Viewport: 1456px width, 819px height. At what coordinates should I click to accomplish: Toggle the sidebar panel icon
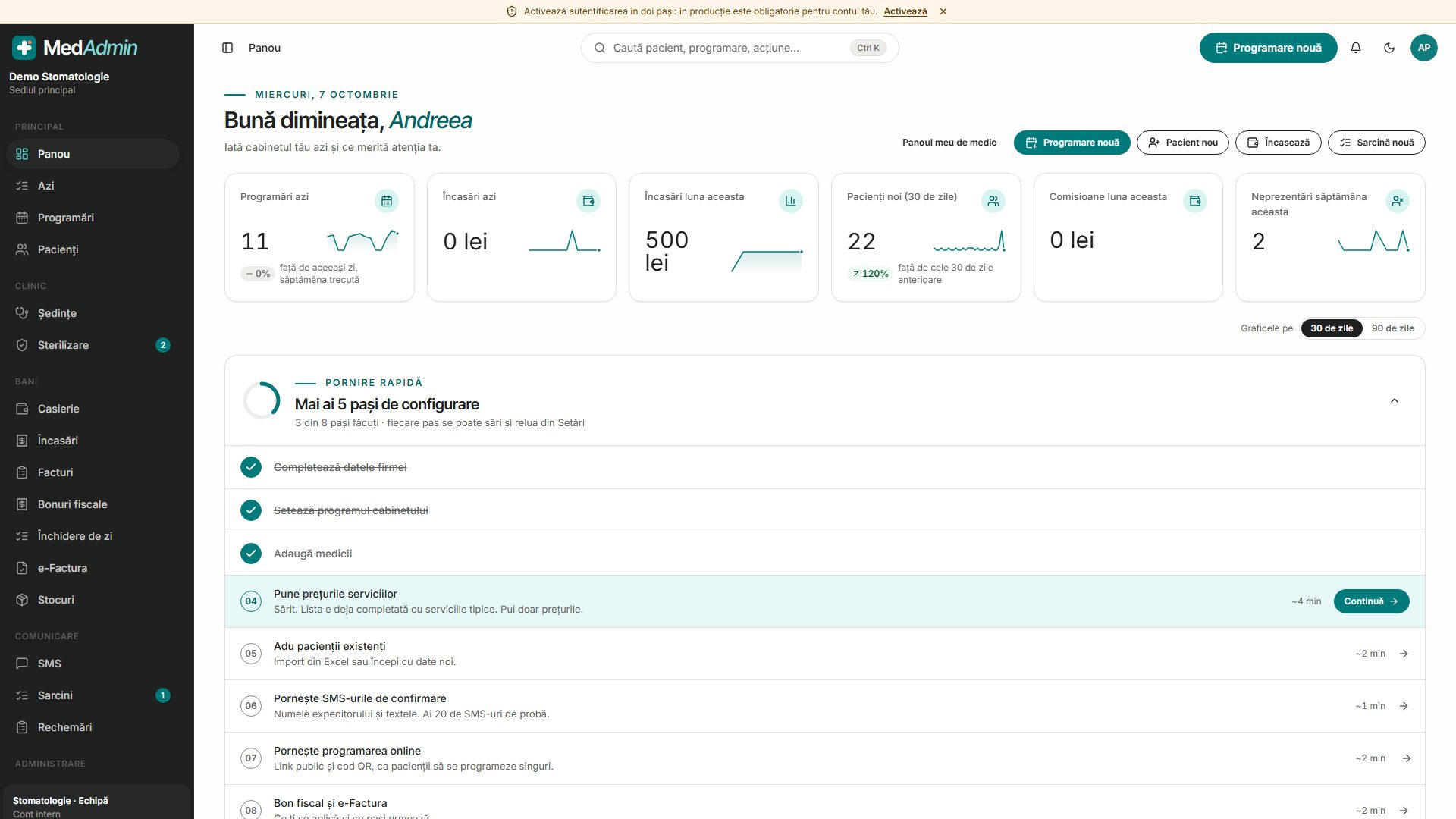227,48
